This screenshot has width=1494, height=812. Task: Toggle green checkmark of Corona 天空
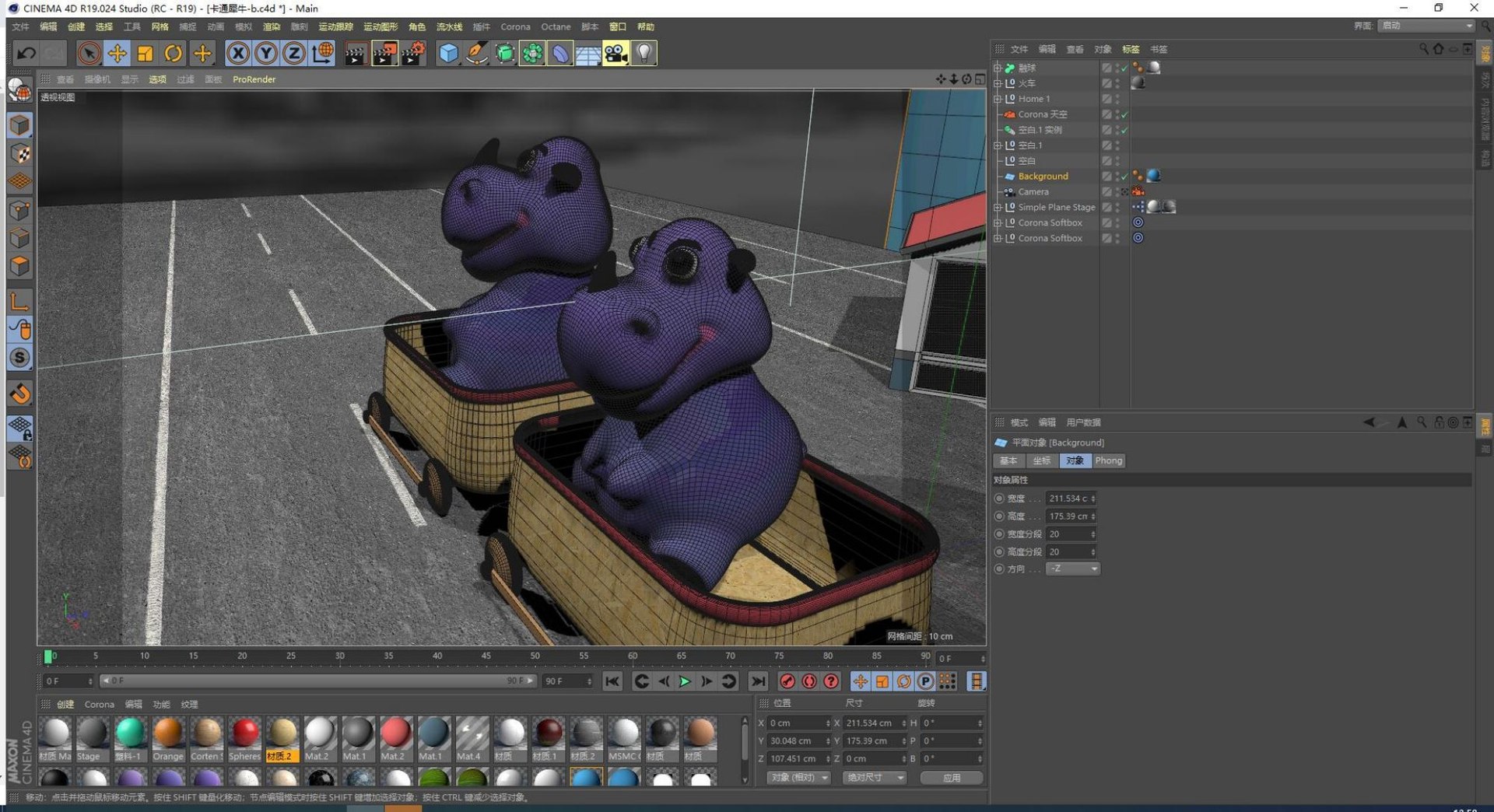1125,114
